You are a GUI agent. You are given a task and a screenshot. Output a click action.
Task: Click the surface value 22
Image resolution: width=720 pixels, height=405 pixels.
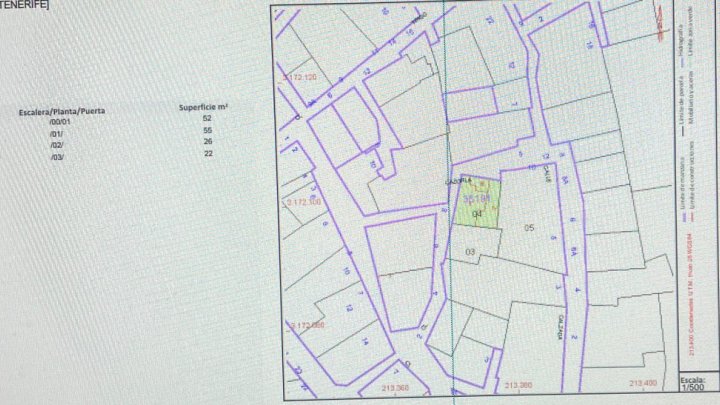tap(208, 153)
